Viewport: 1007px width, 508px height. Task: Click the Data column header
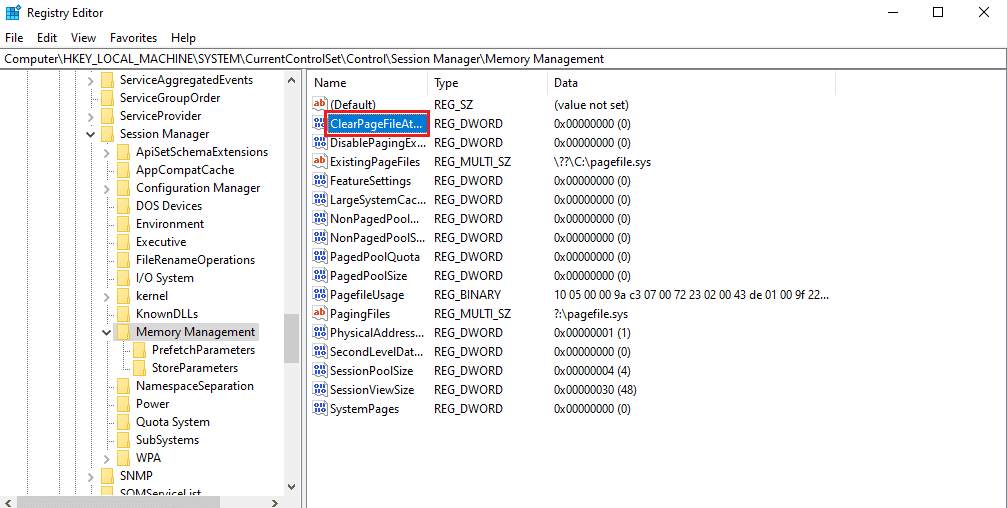click(x=691, y=83)
